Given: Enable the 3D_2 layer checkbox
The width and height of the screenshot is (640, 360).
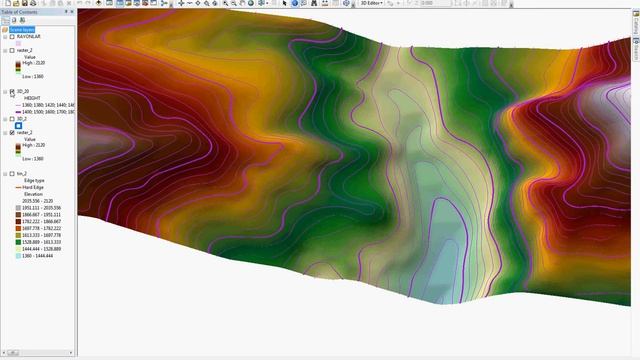Looking at the screenshot, I should (12, 119).
